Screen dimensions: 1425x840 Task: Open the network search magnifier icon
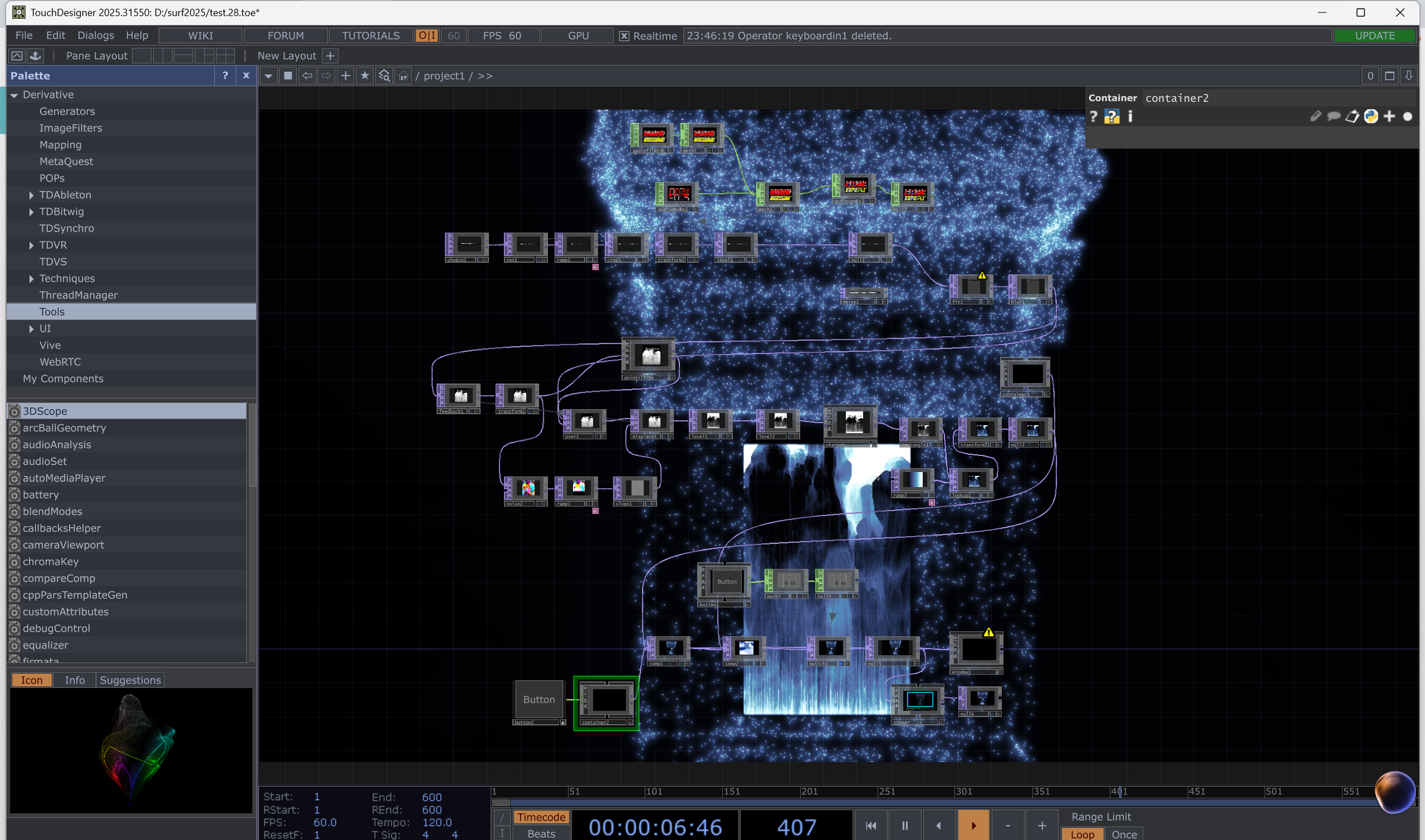384,76
